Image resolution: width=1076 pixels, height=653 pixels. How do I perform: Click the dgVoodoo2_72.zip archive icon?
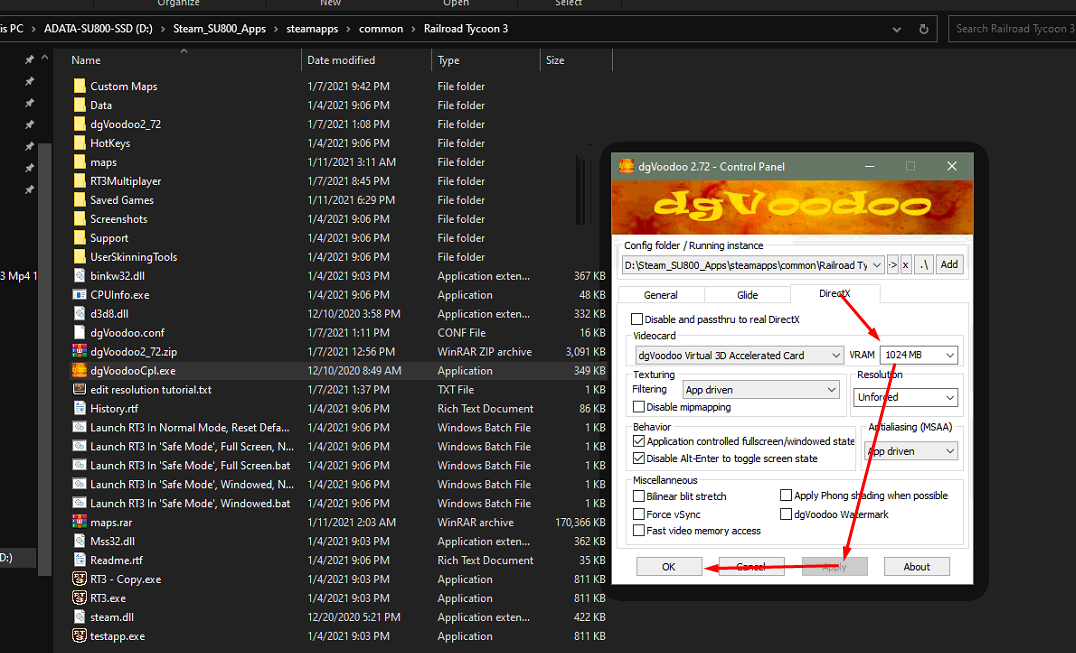80,351
